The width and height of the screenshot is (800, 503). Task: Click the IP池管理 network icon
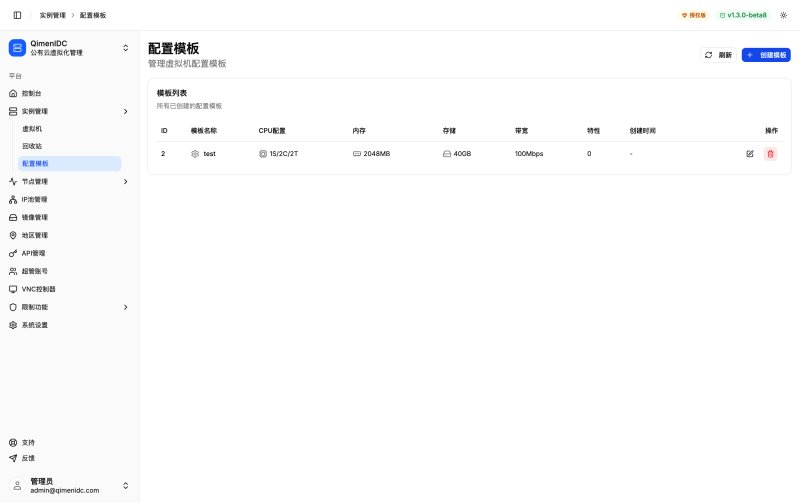tap(13, 199)
